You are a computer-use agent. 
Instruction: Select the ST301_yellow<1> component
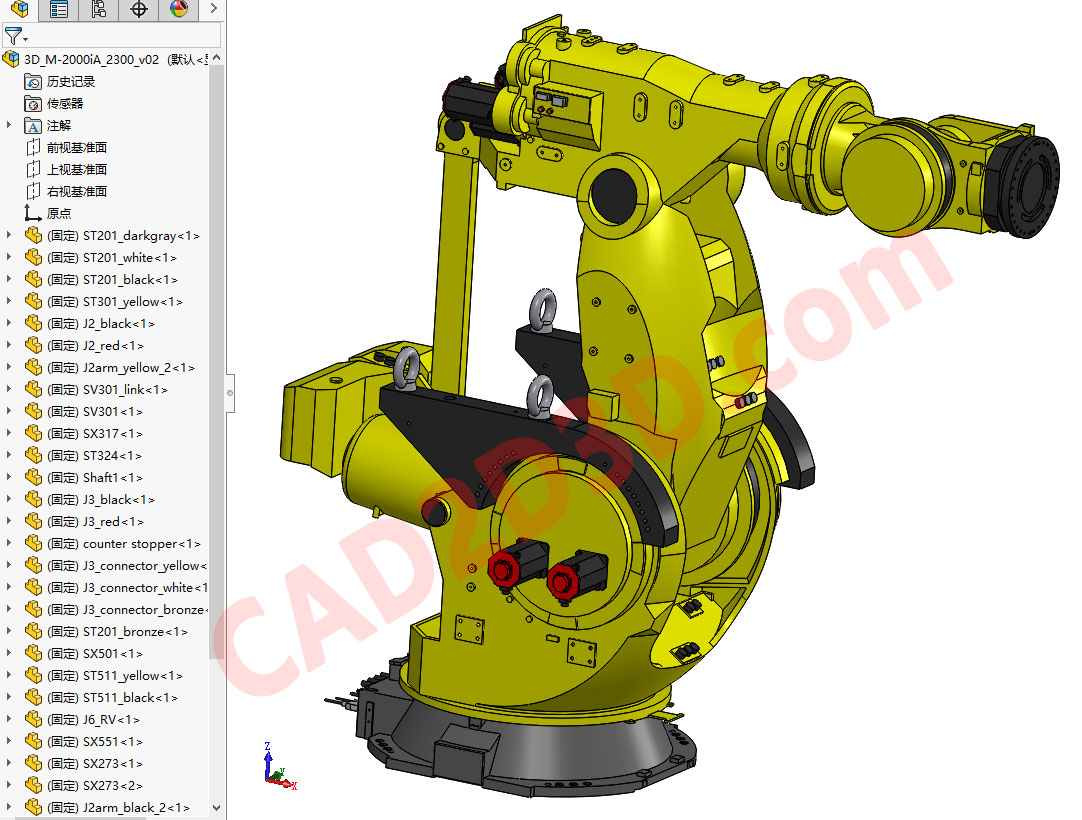click(x=131, y=301)
